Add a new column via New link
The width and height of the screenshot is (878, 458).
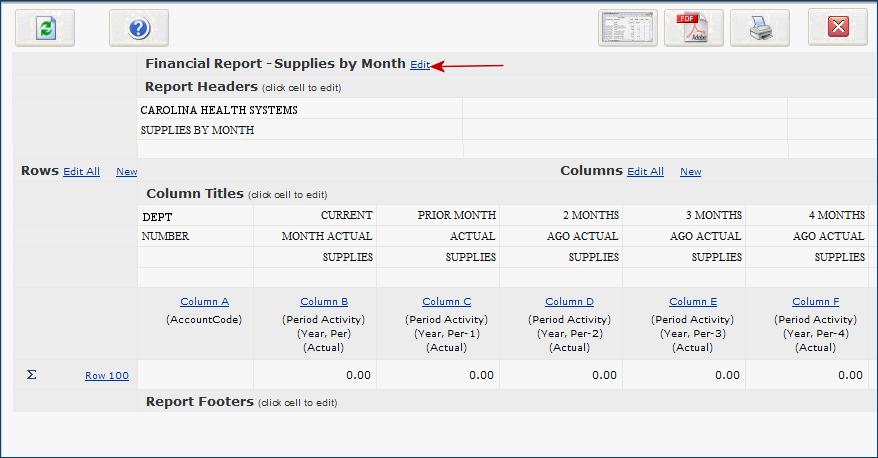pyautogui.click(x=690, y=172)
